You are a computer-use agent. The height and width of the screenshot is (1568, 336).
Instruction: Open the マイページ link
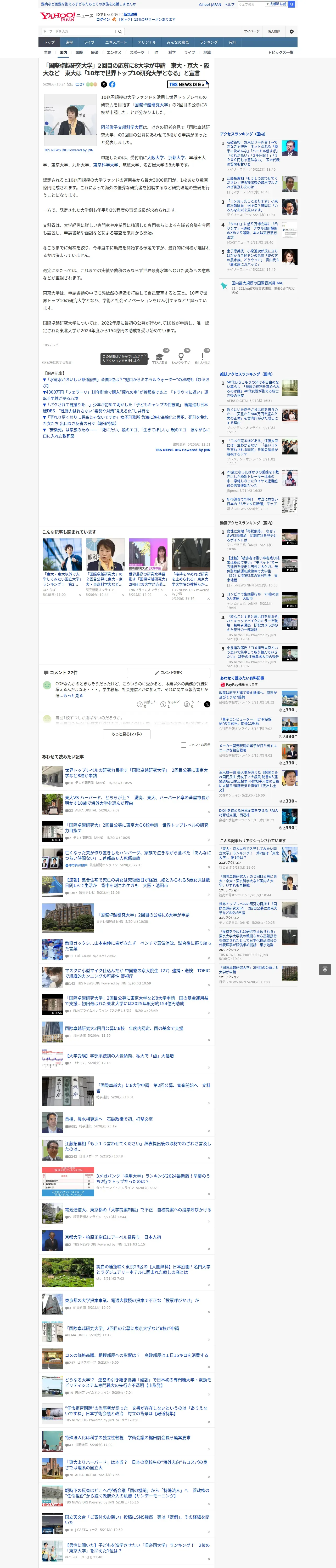252,31
